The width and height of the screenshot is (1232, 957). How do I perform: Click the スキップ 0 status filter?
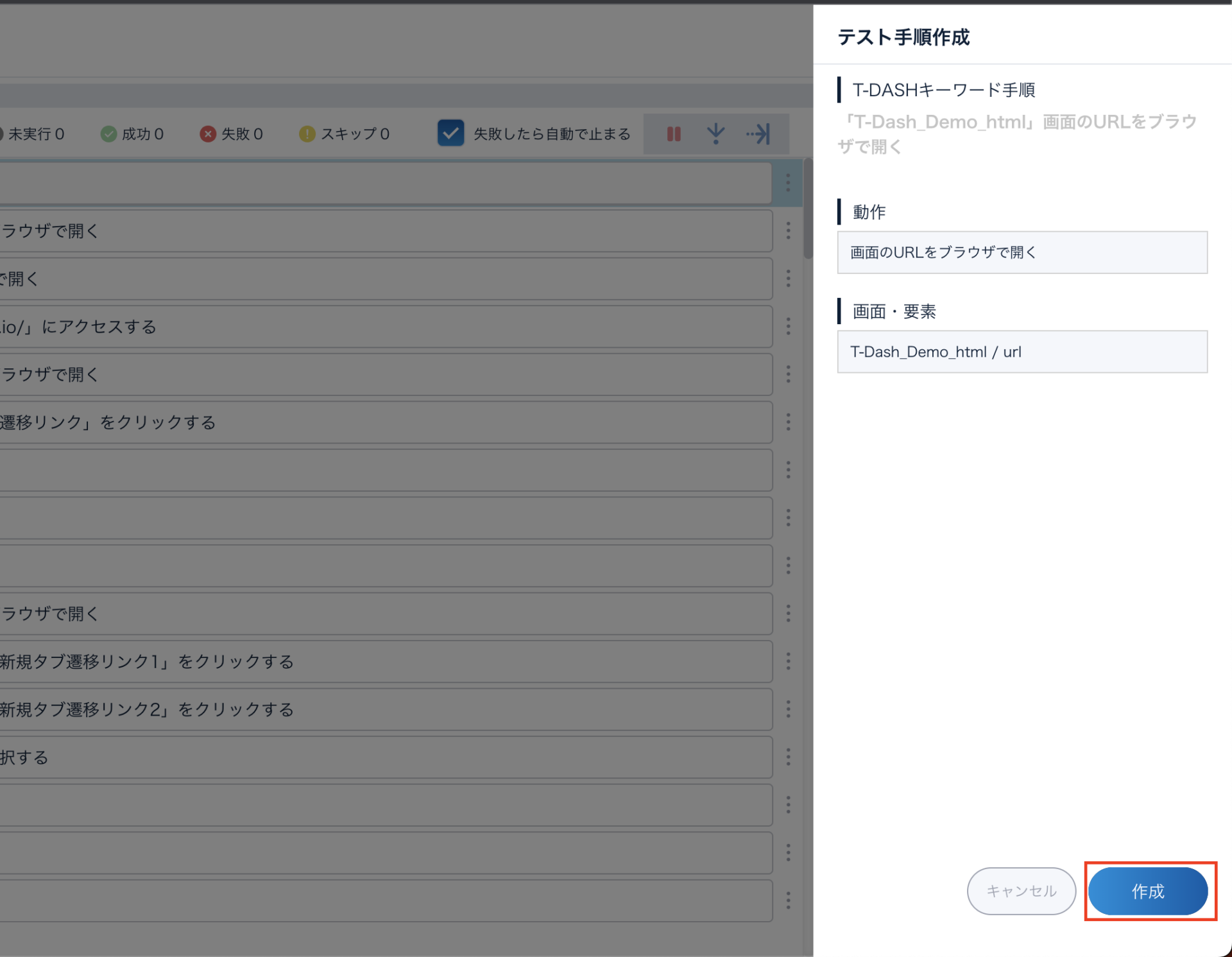coord(345,134)
